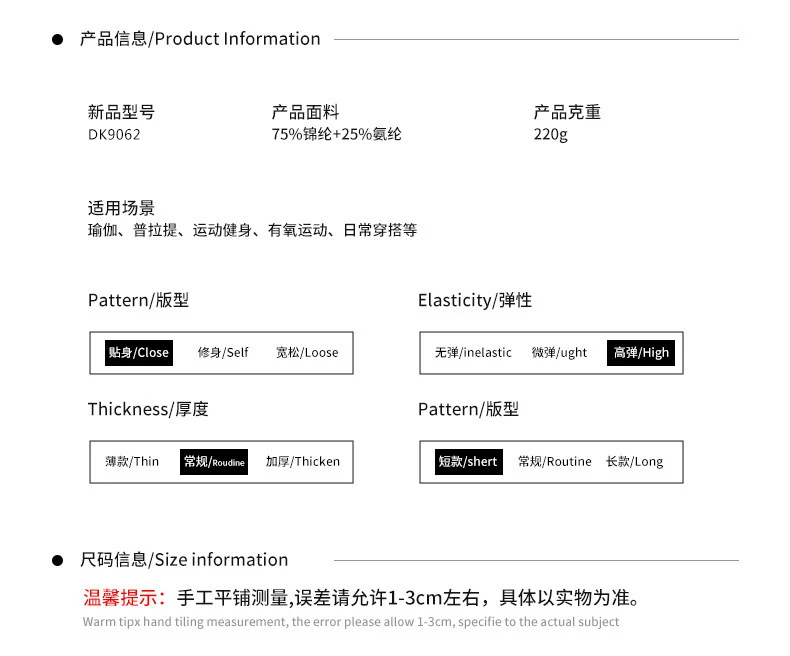Click the bullet dot before Size information
790x656 pixels.
[x=57, y=560]
